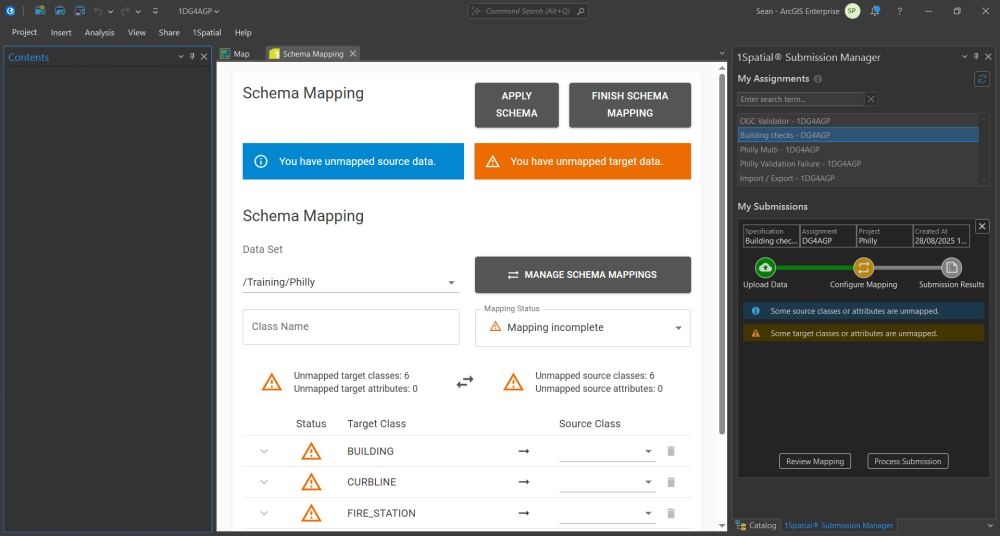Toggle auto-hide pin on Contents pane

192,57
